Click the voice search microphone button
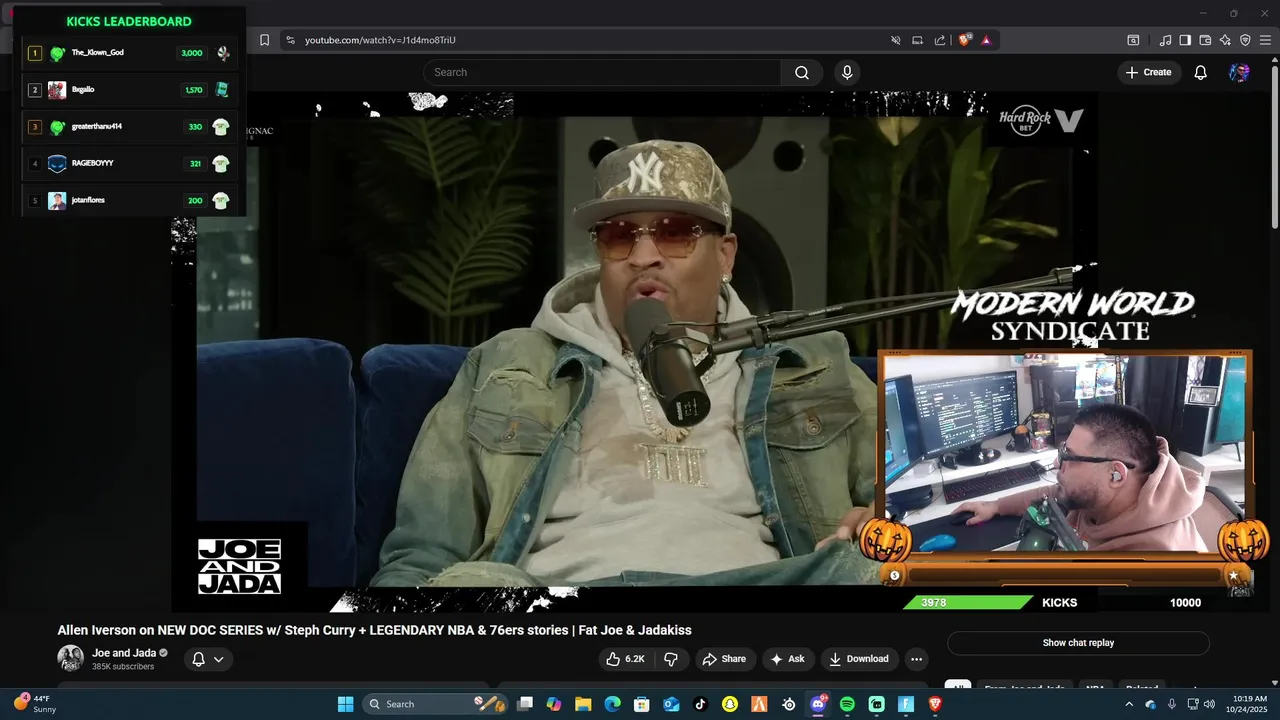 pyautogui.click(x=847, y=72)
